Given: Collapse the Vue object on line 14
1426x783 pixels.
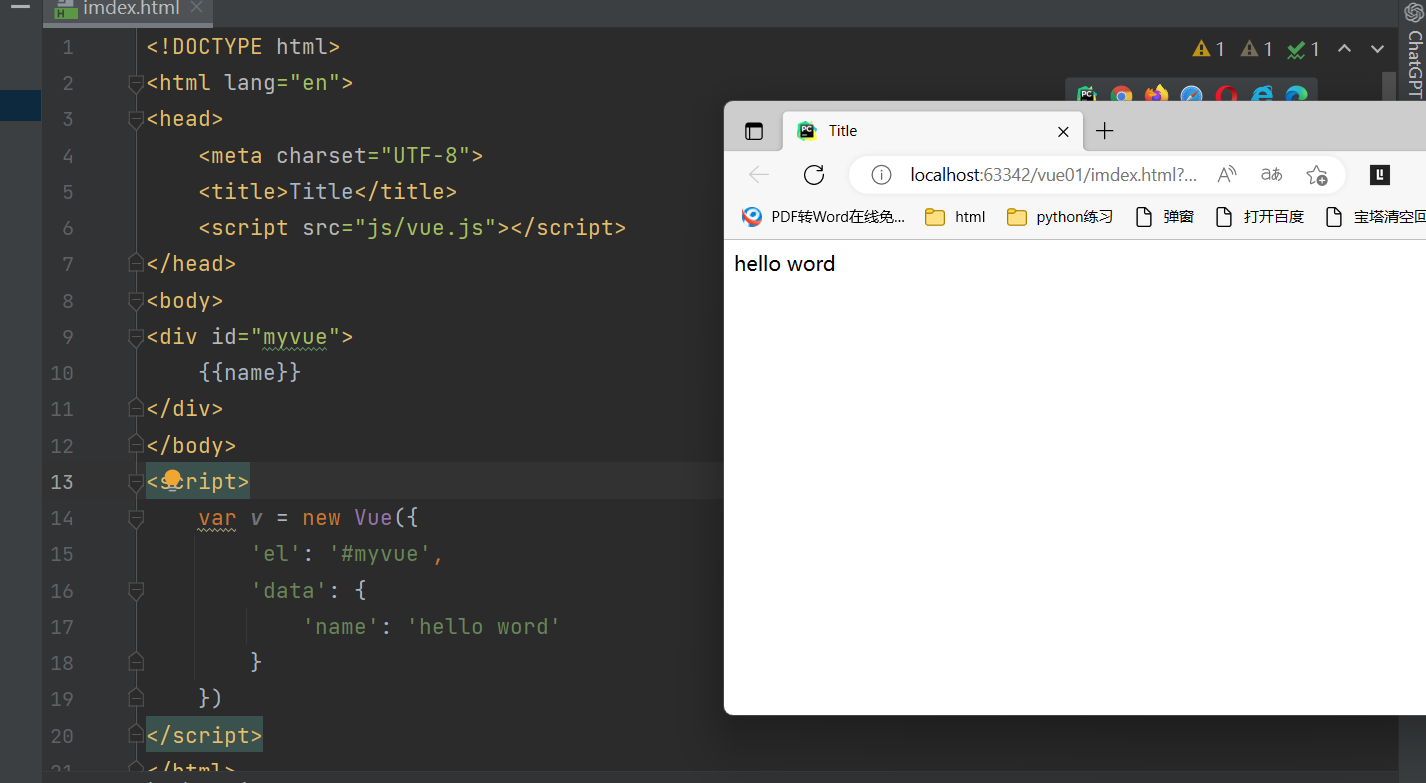Looking at the screenshot, I should (x=136, y=518).
